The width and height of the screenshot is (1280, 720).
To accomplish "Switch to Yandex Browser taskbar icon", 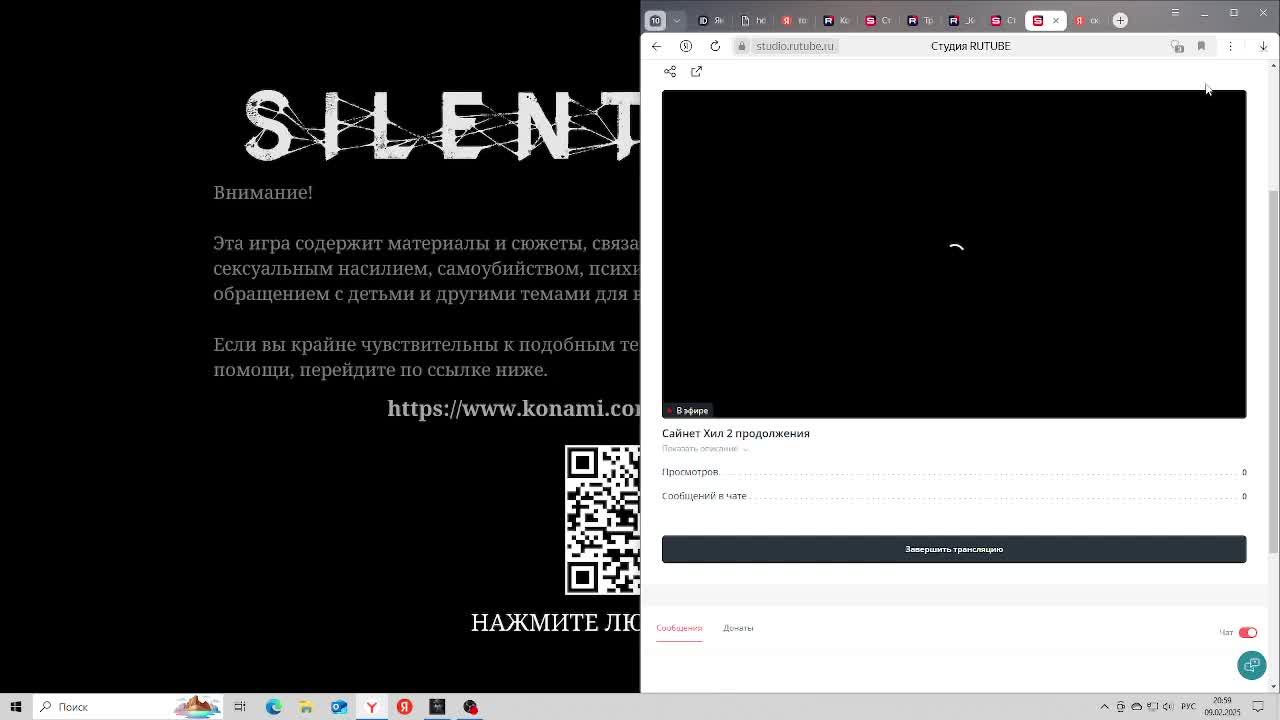I will tap(371, 707).
